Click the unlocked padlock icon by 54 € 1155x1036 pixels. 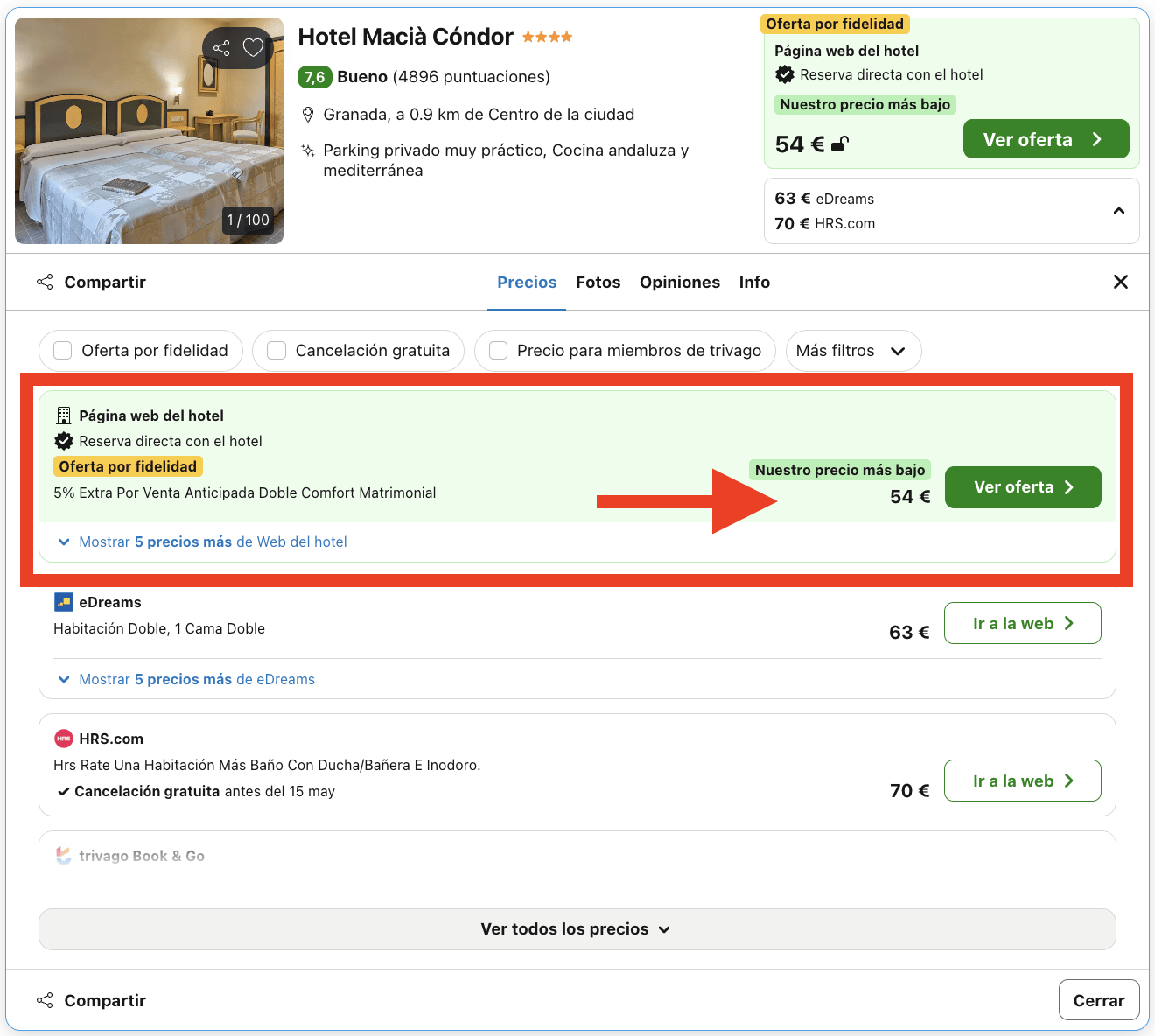click(839, 144)
